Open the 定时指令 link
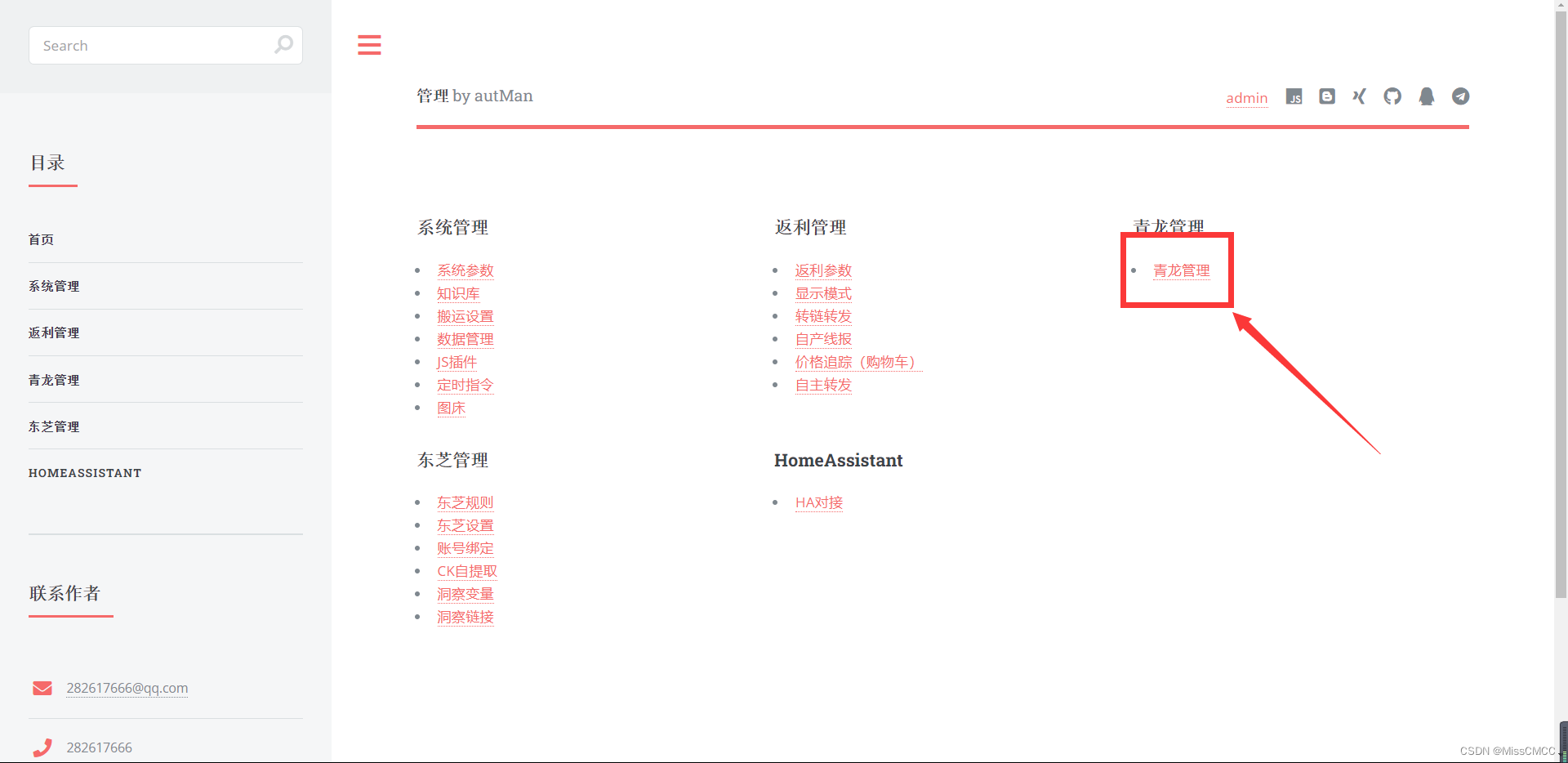The width and height of the screenshot is (1568, 763). tap(465, 385)
